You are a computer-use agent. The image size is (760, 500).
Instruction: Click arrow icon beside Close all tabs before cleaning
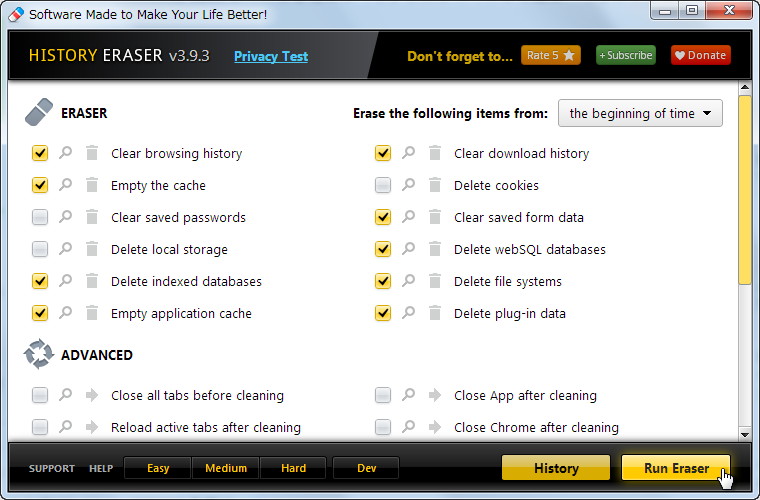coord(92,395)
